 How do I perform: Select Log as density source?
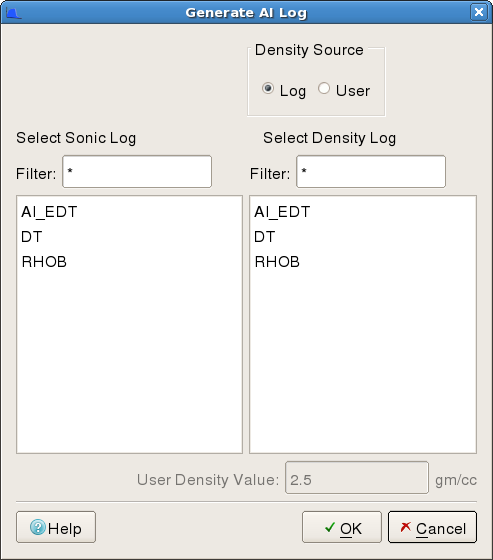pyautogui.click(x=268, y=88)
